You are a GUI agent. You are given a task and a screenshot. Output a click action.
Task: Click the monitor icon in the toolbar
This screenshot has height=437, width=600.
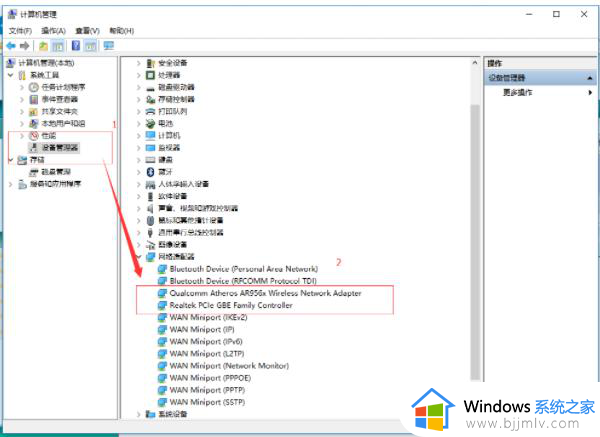pos(108,46)
